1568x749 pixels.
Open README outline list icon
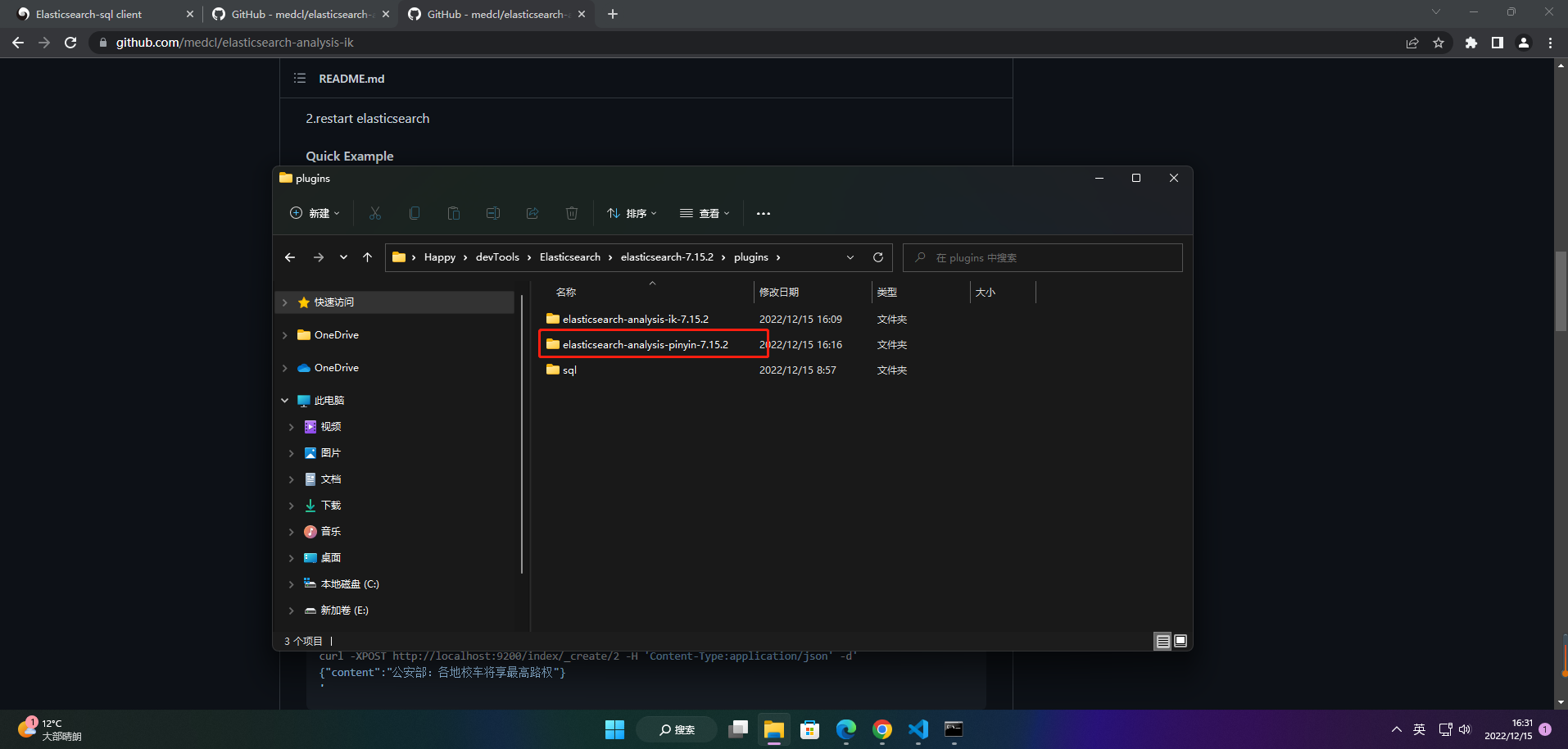point(300,78)
